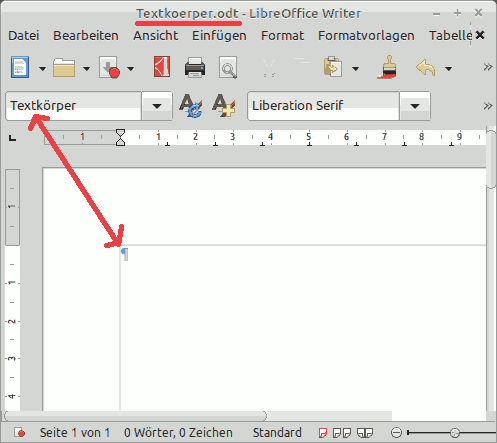
Task: Click the Paste clipboard icon
Action: 332,67
